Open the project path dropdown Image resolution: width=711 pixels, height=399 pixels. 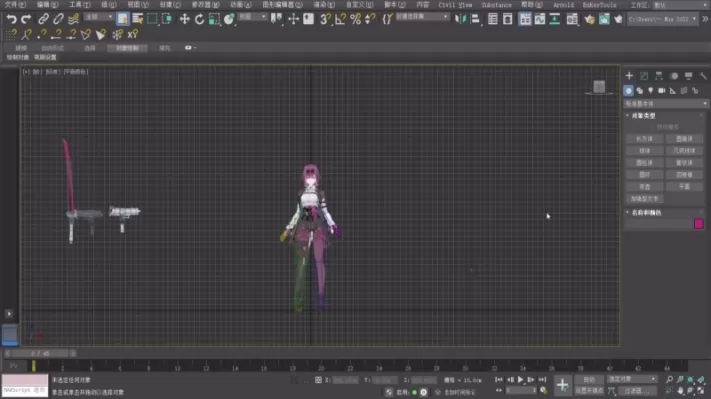point(662,19)
